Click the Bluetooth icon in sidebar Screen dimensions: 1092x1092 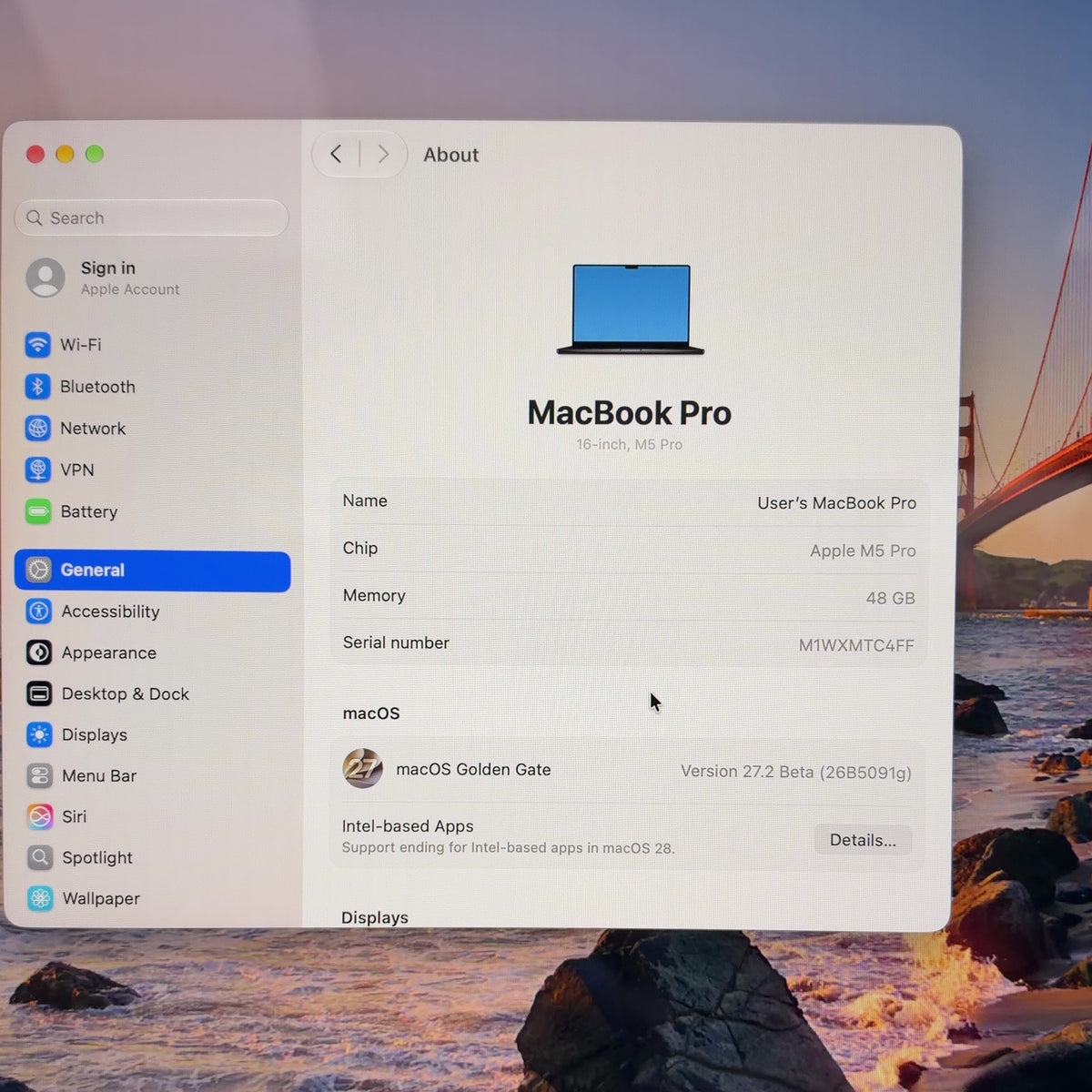pyautogui.click(x=37, y=387)
